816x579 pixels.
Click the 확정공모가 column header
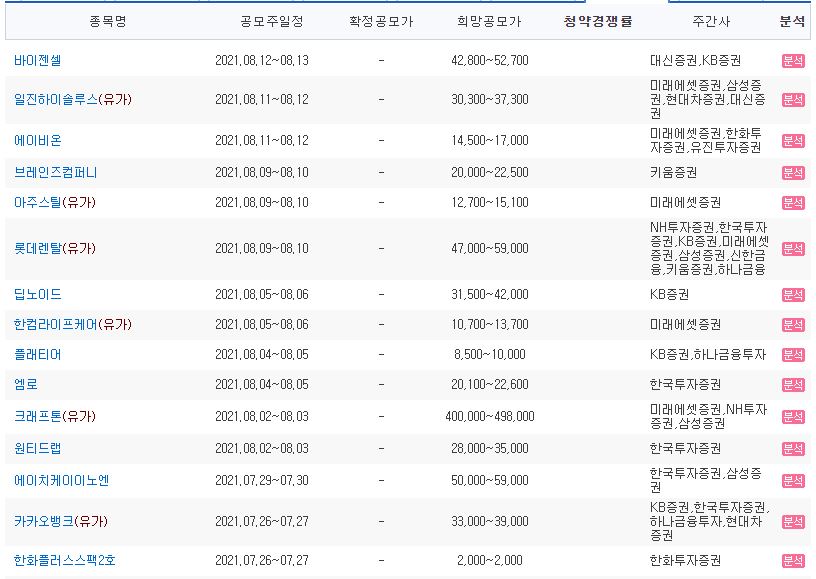pyautogui.click(x=381, y=21)
